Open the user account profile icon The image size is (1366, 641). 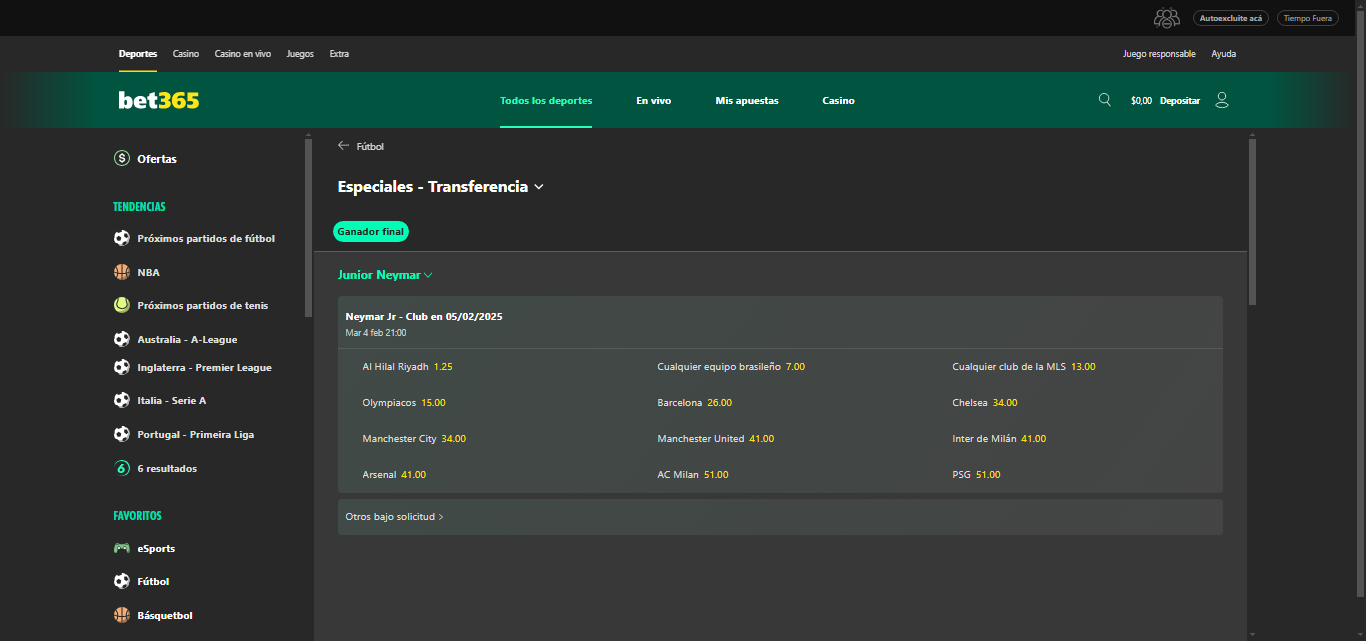tap(1221, 100)
